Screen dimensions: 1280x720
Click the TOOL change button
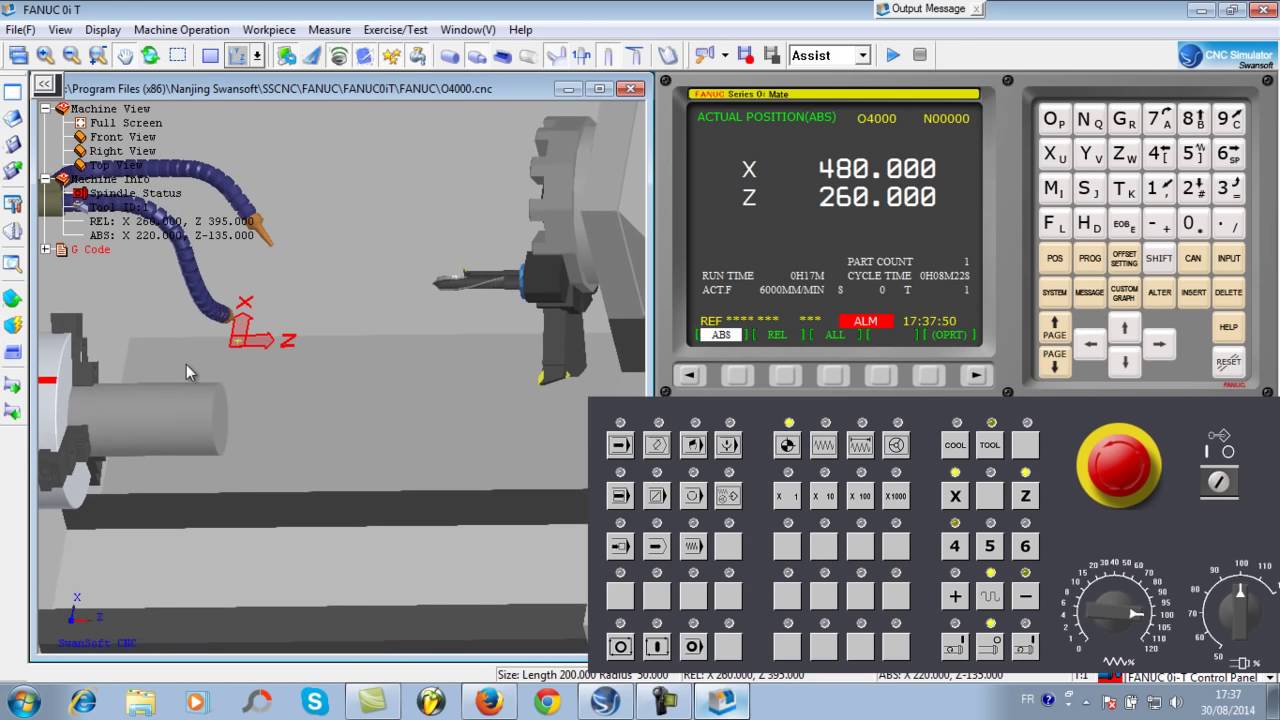tap(989, 445)
